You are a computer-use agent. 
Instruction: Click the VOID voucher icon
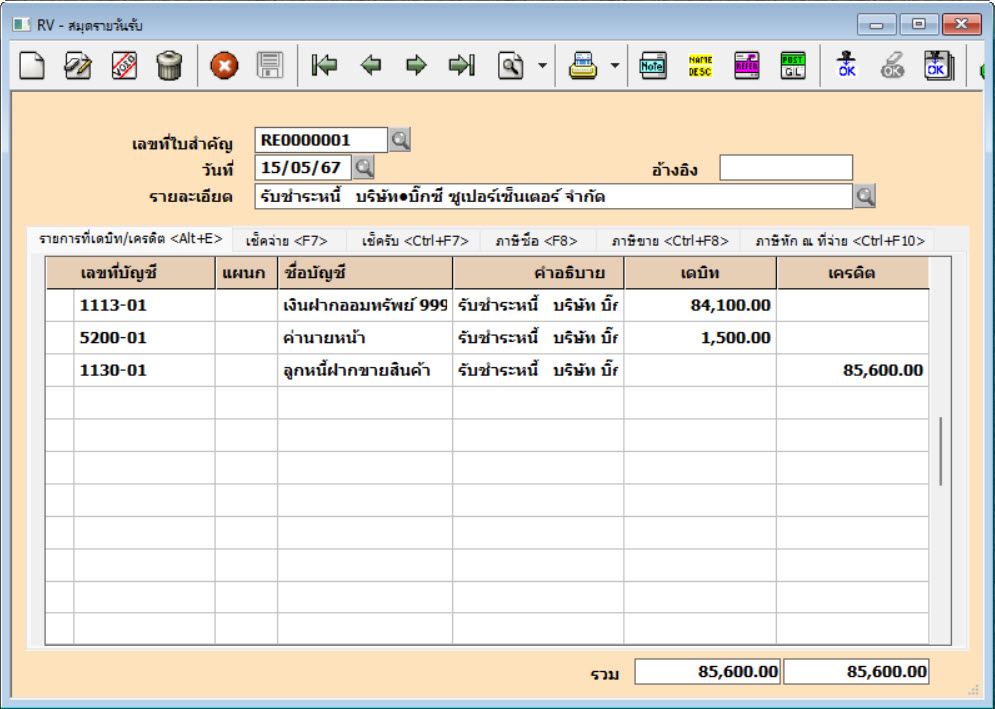point(124,65)
